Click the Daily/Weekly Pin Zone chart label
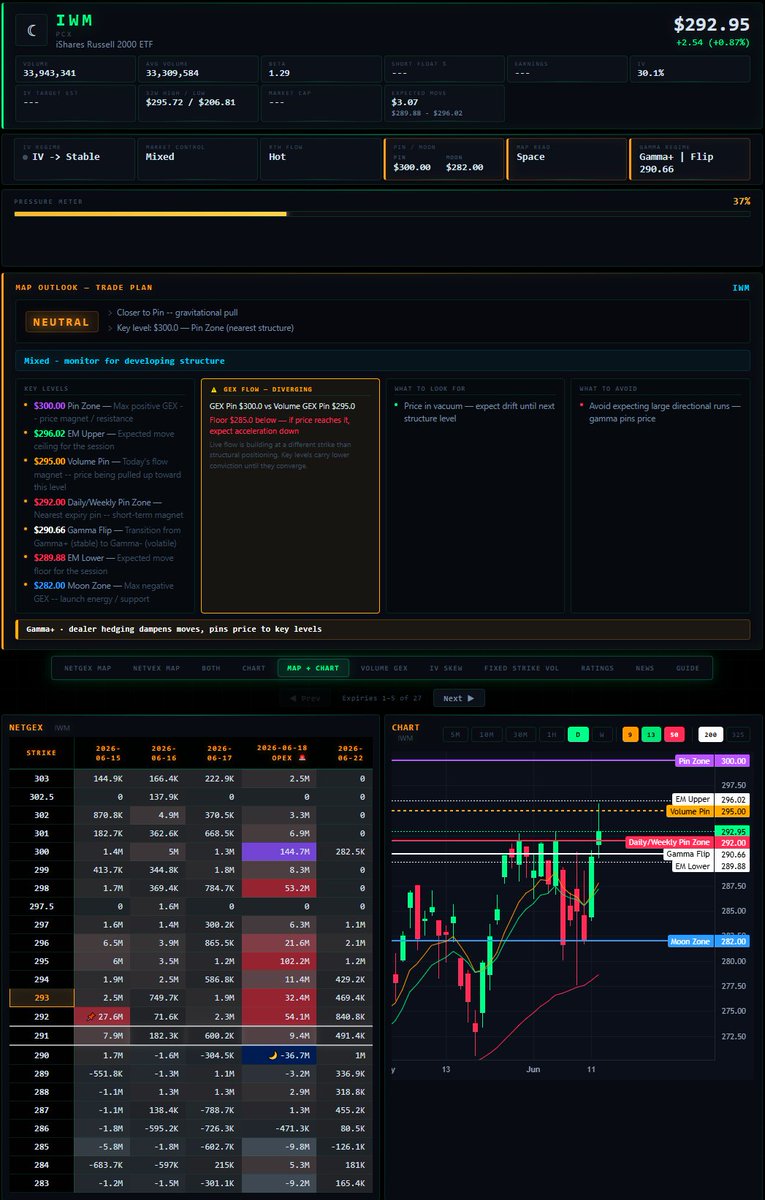The height and width of the screenshot is (1200, 765). (687, 843)
